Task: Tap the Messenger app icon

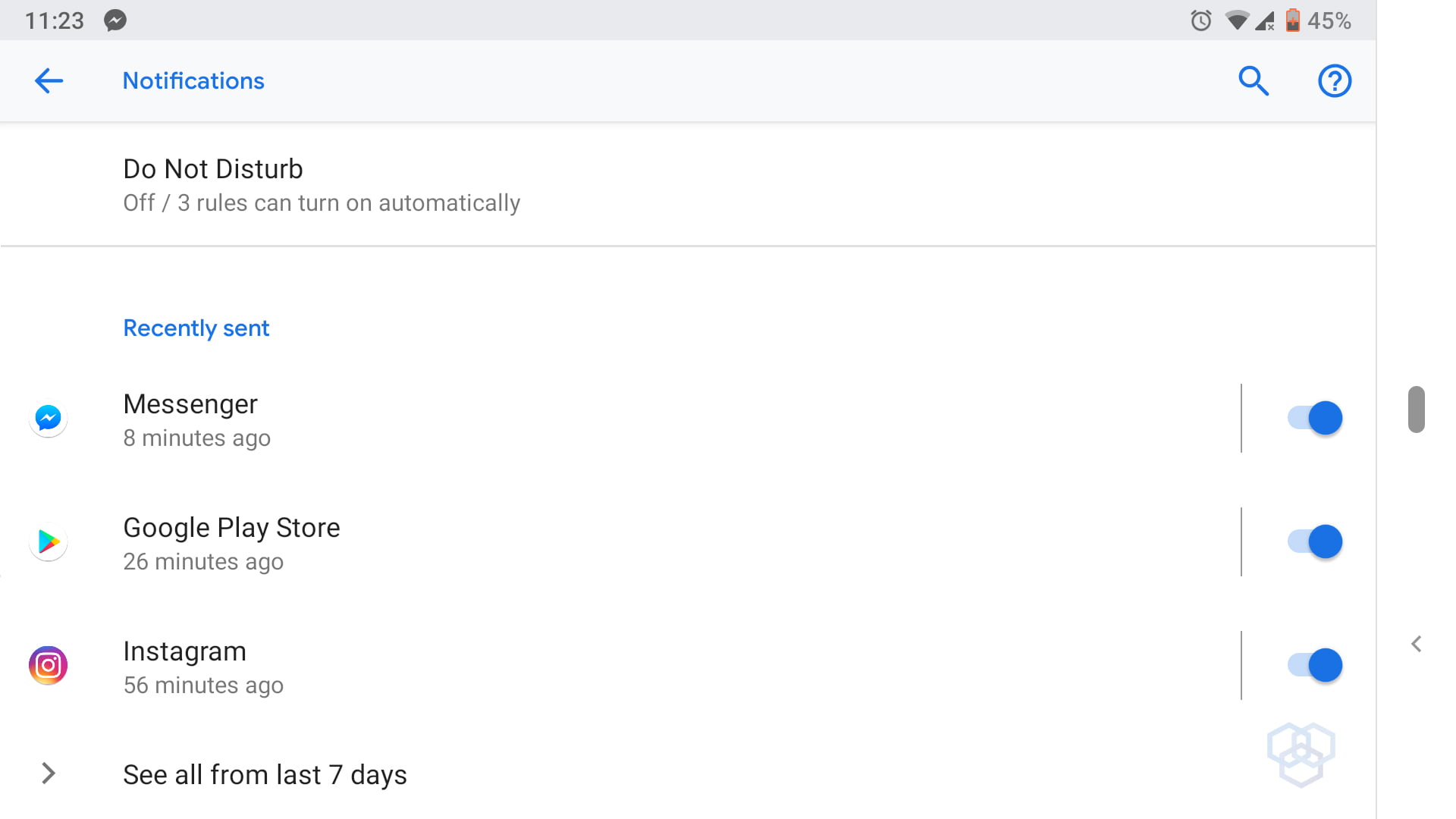Action: coord(49,418)
